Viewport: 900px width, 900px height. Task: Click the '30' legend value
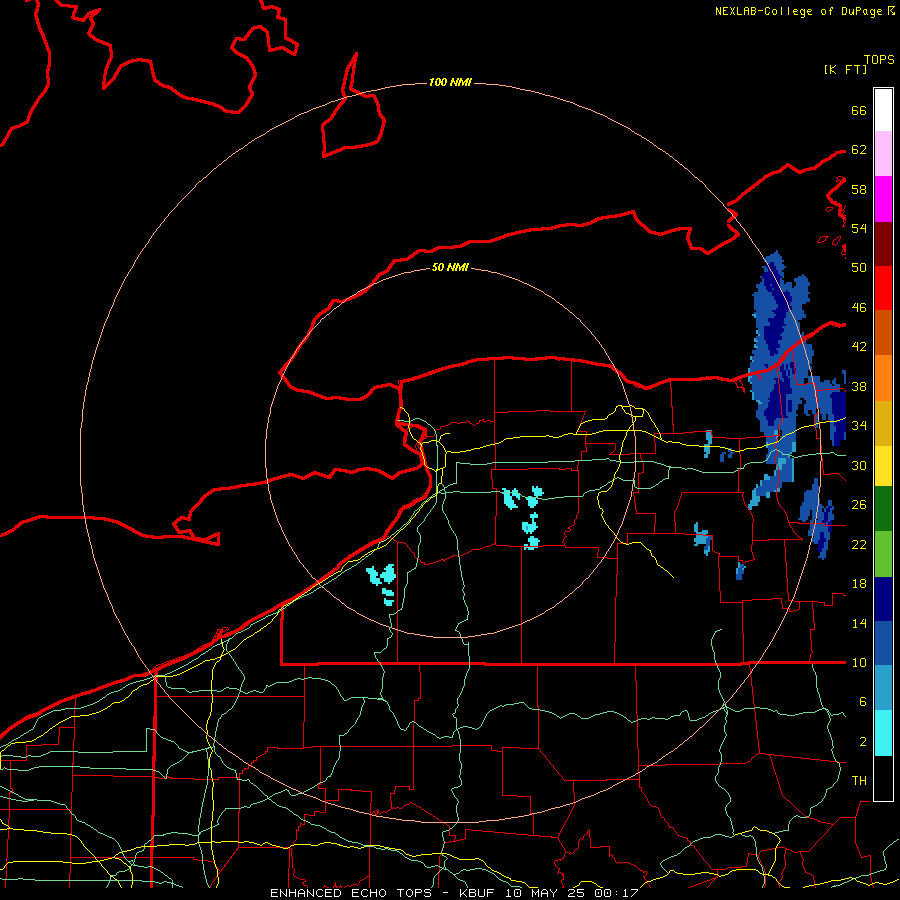tap(859, 465)
